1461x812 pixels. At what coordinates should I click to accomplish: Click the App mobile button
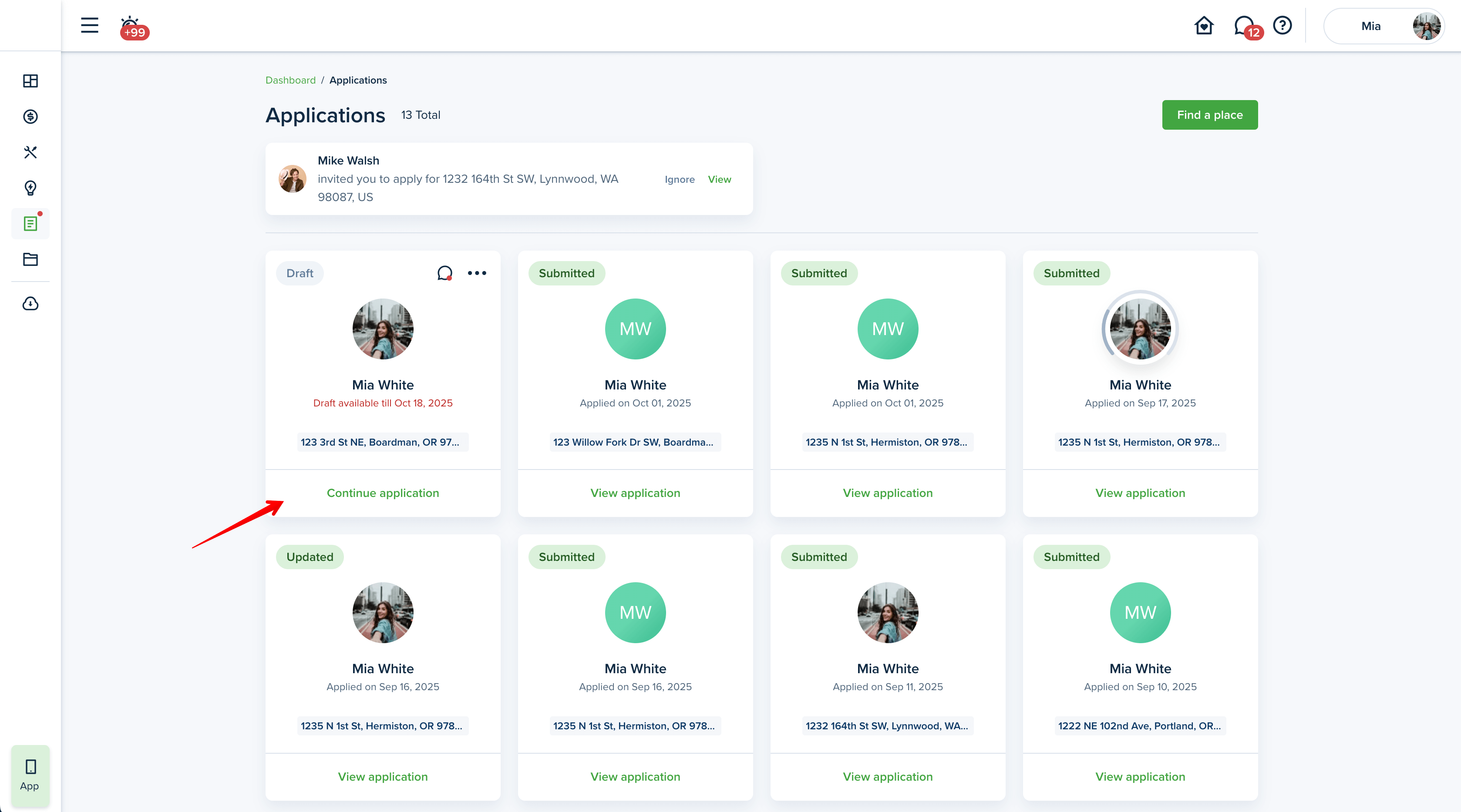pos(30,775)
